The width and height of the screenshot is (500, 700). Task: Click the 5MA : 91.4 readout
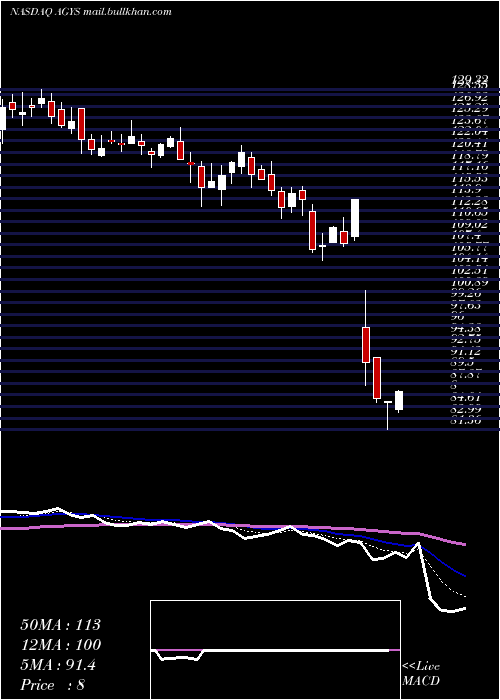coord(58,665)
